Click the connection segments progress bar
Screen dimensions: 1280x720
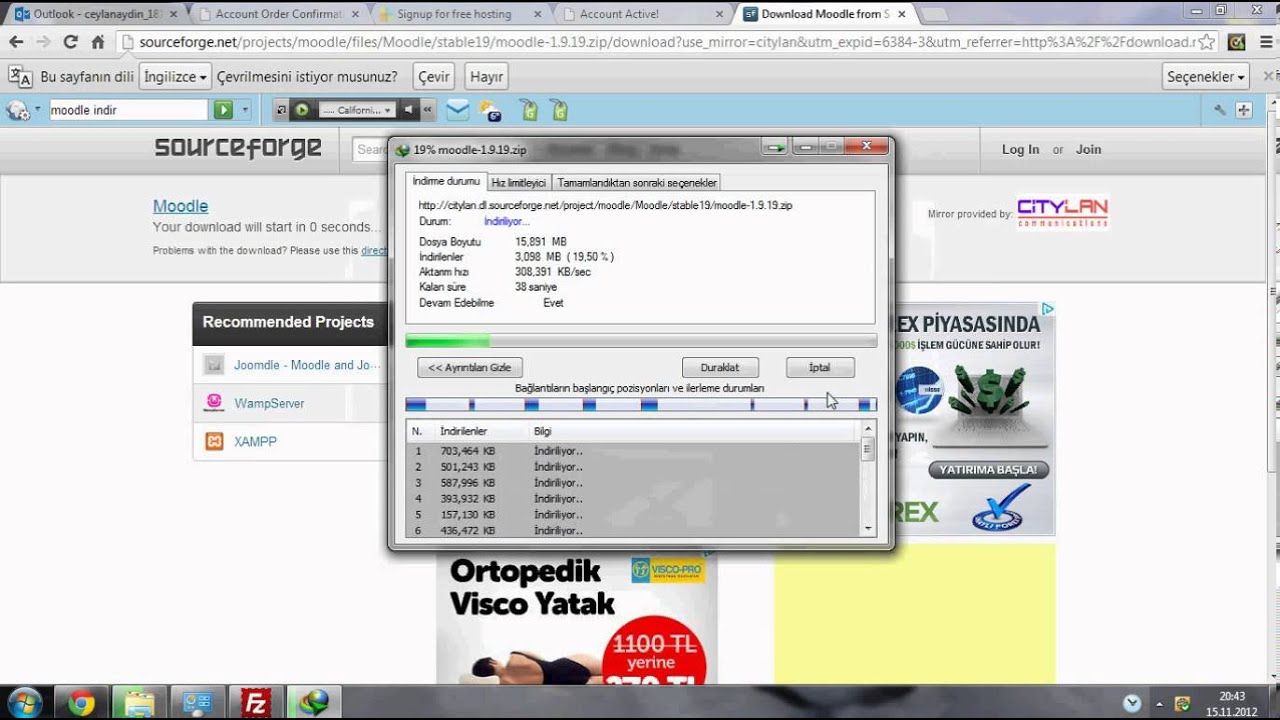tap(641, 404)
